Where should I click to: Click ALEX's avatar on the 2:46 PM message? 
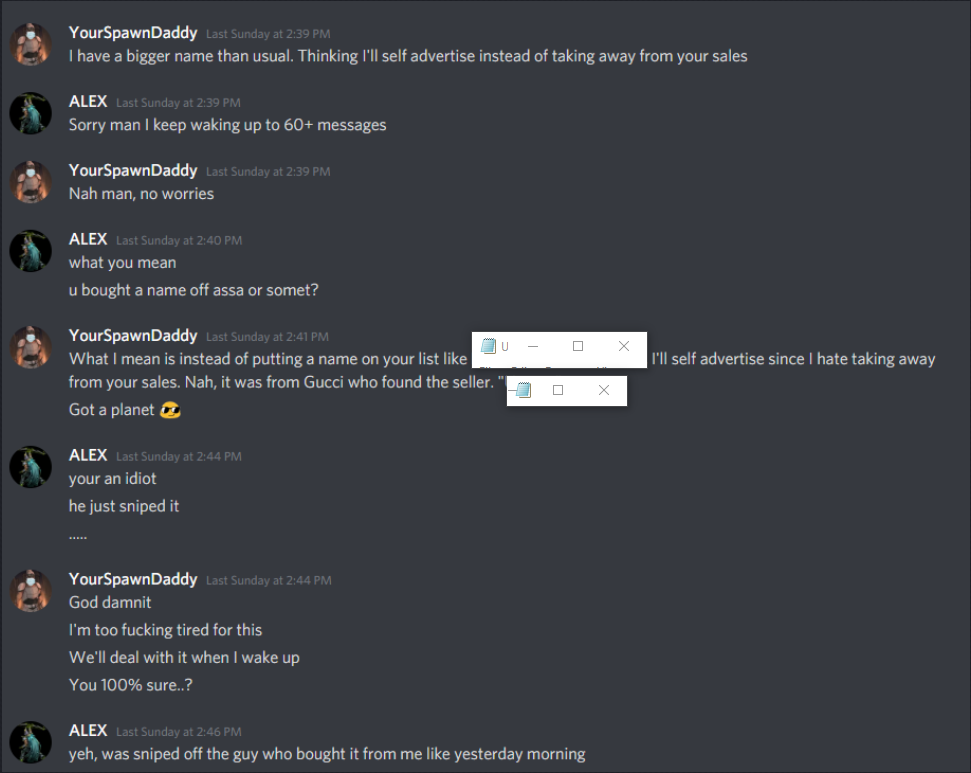coord(30,742)
